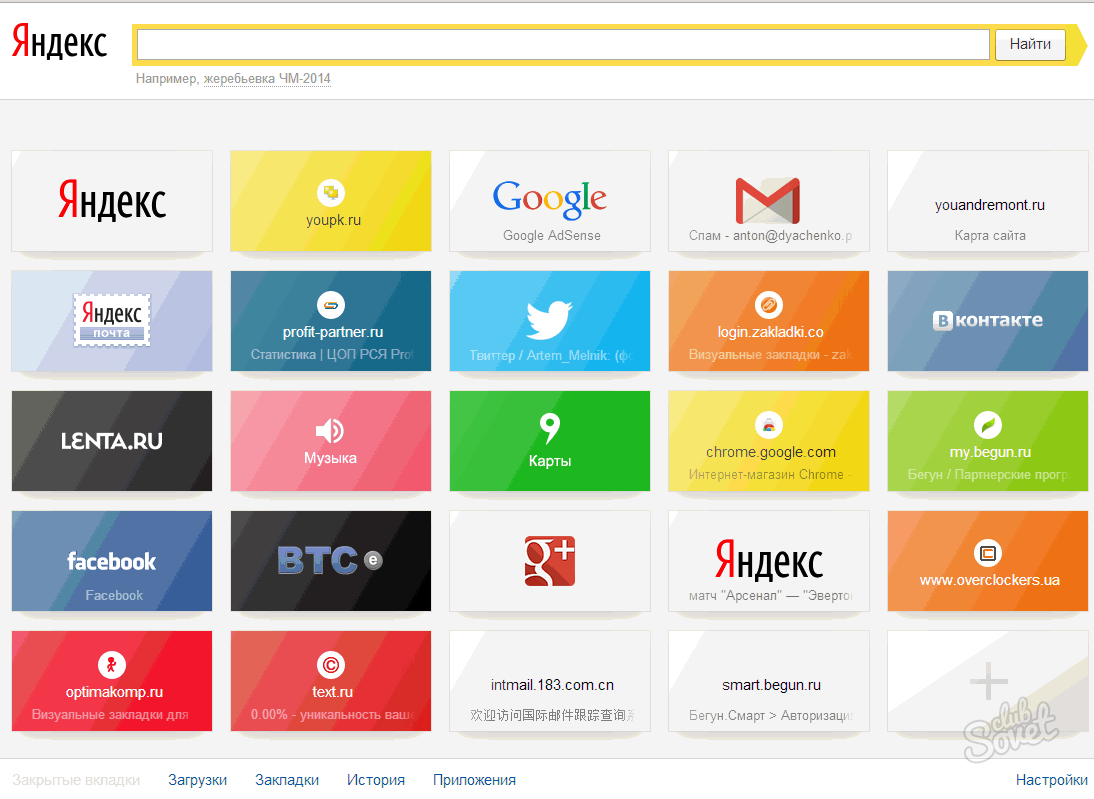Open the Карты map pin tile
The width and height of the screenshot is (1094, 799).
click(x=549, y=441)
